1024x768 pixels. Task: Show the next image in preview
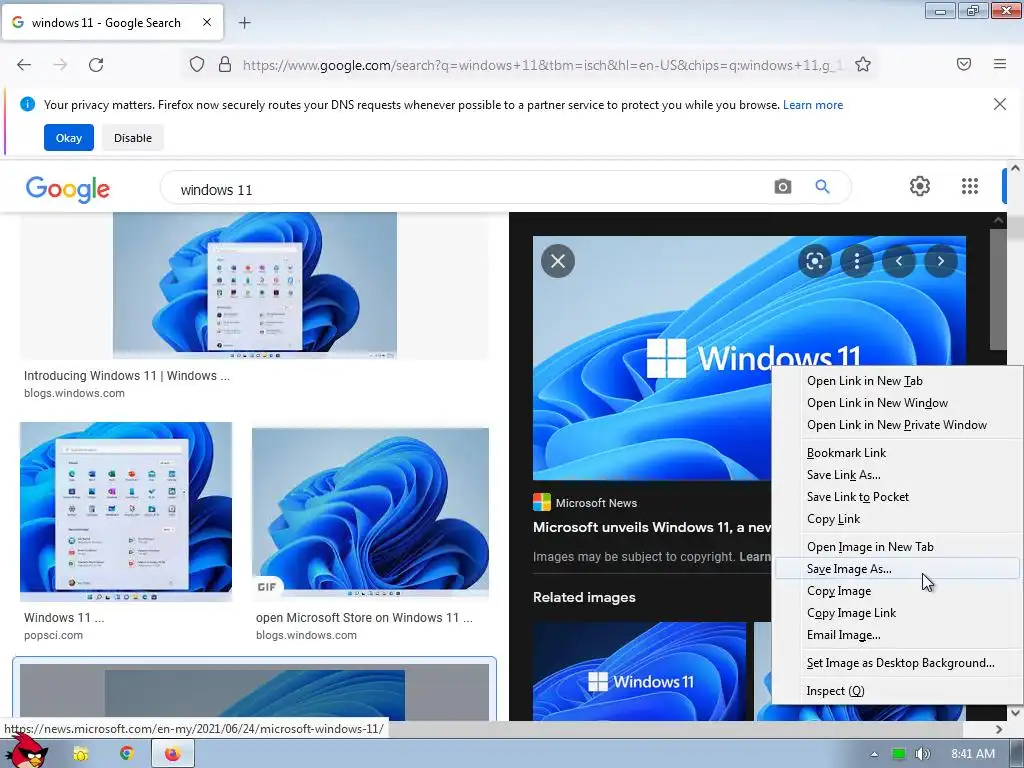940,261
